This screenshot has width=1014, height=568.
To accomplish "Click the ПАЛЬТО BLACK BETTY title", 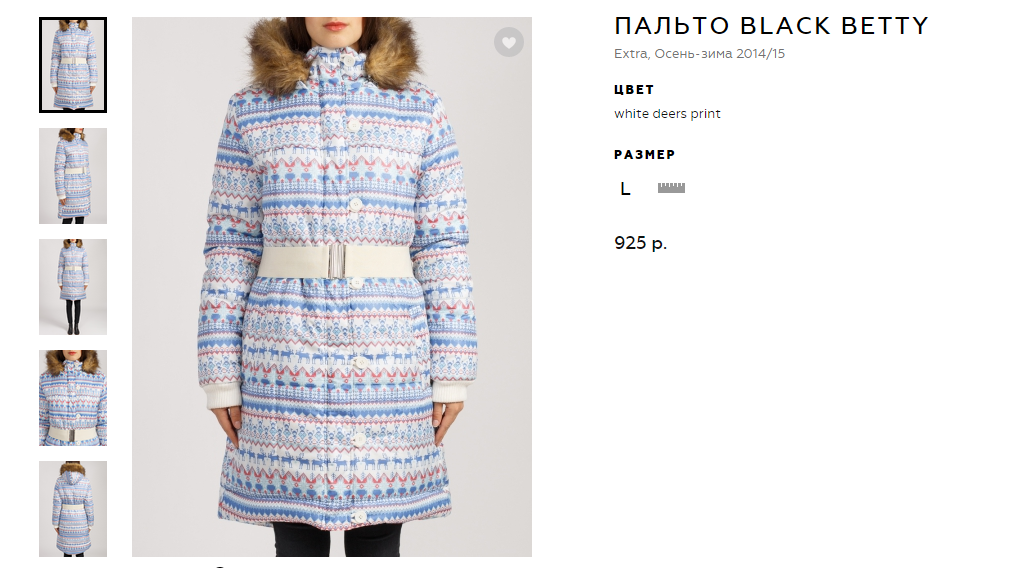I will [771, 26].
